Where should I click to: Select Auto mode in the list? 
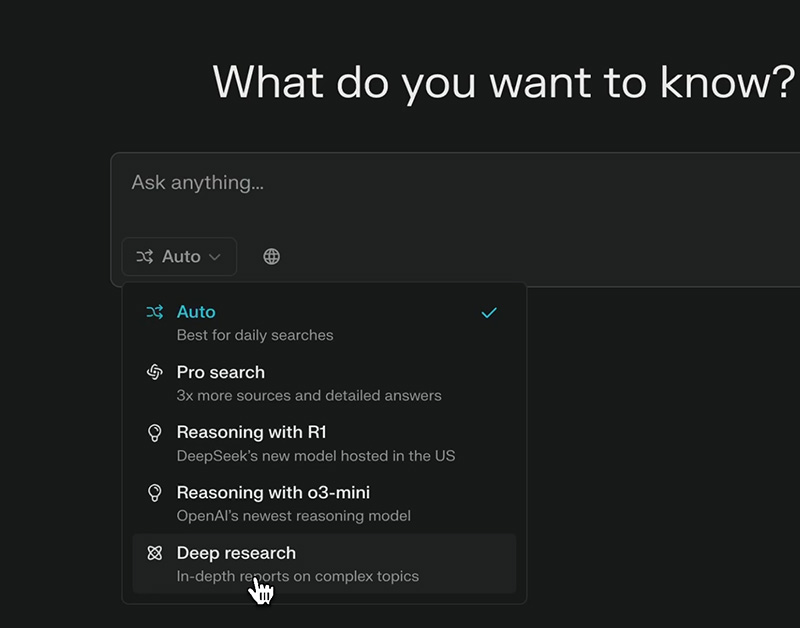196,312
